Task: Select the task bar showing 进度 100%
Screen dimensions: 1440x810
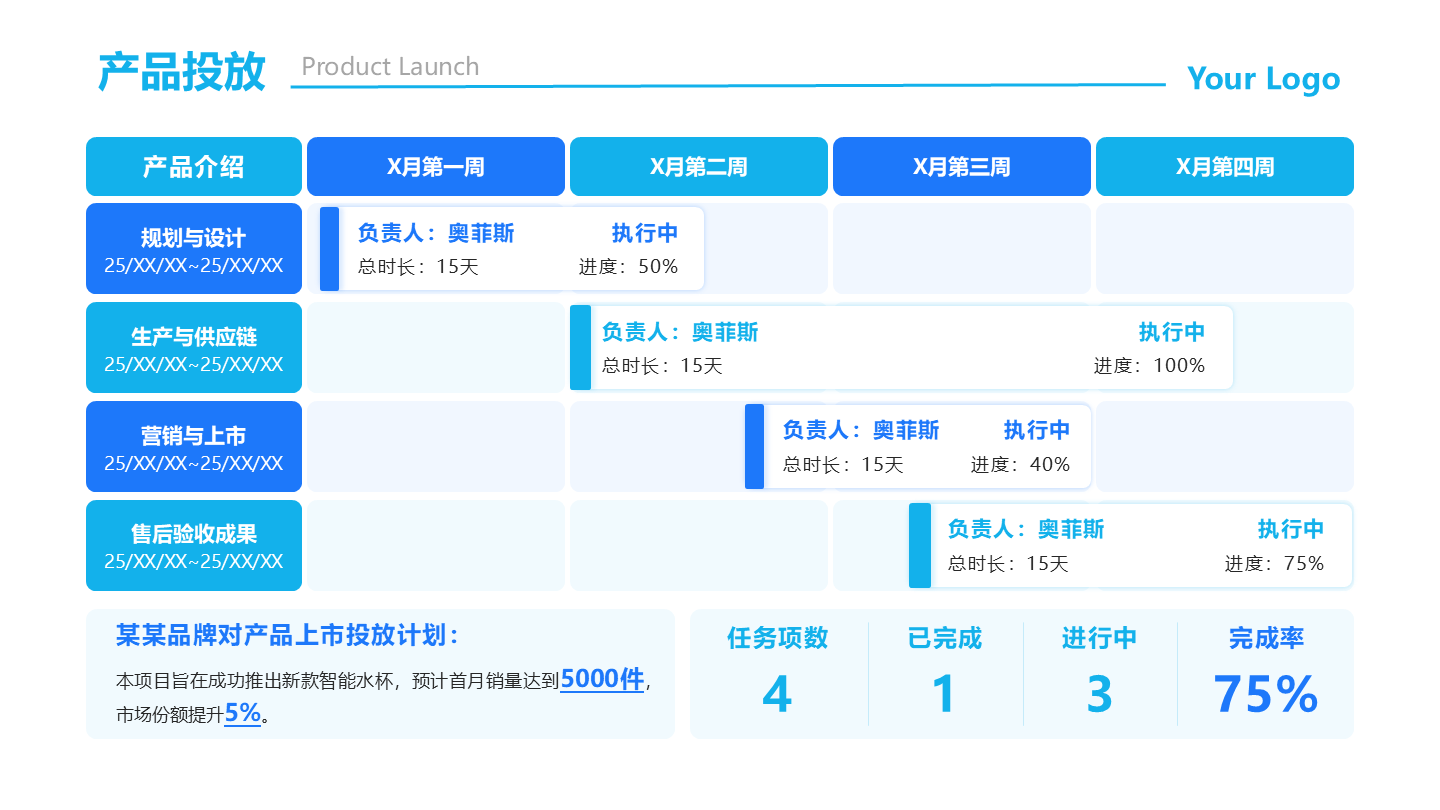Action: [x=901, y=348]
